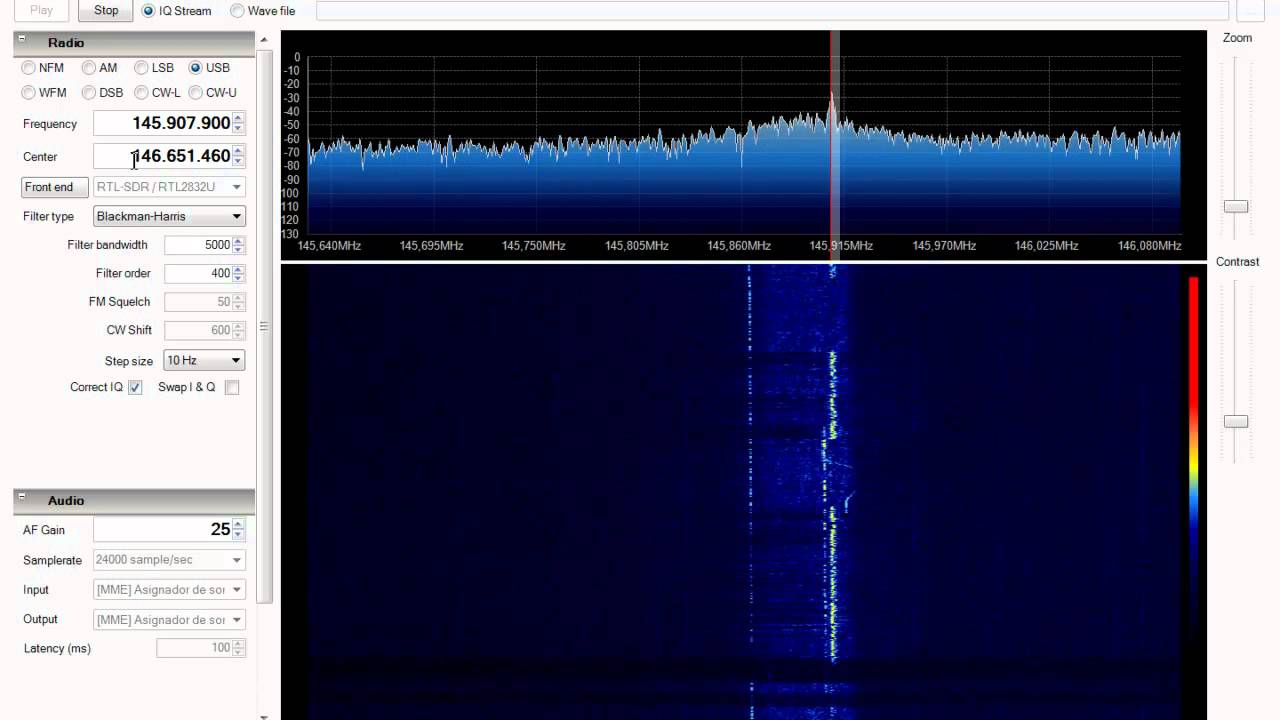
Task: Increase Filter bandwidth with up arrow
Action: click(238, 241)
